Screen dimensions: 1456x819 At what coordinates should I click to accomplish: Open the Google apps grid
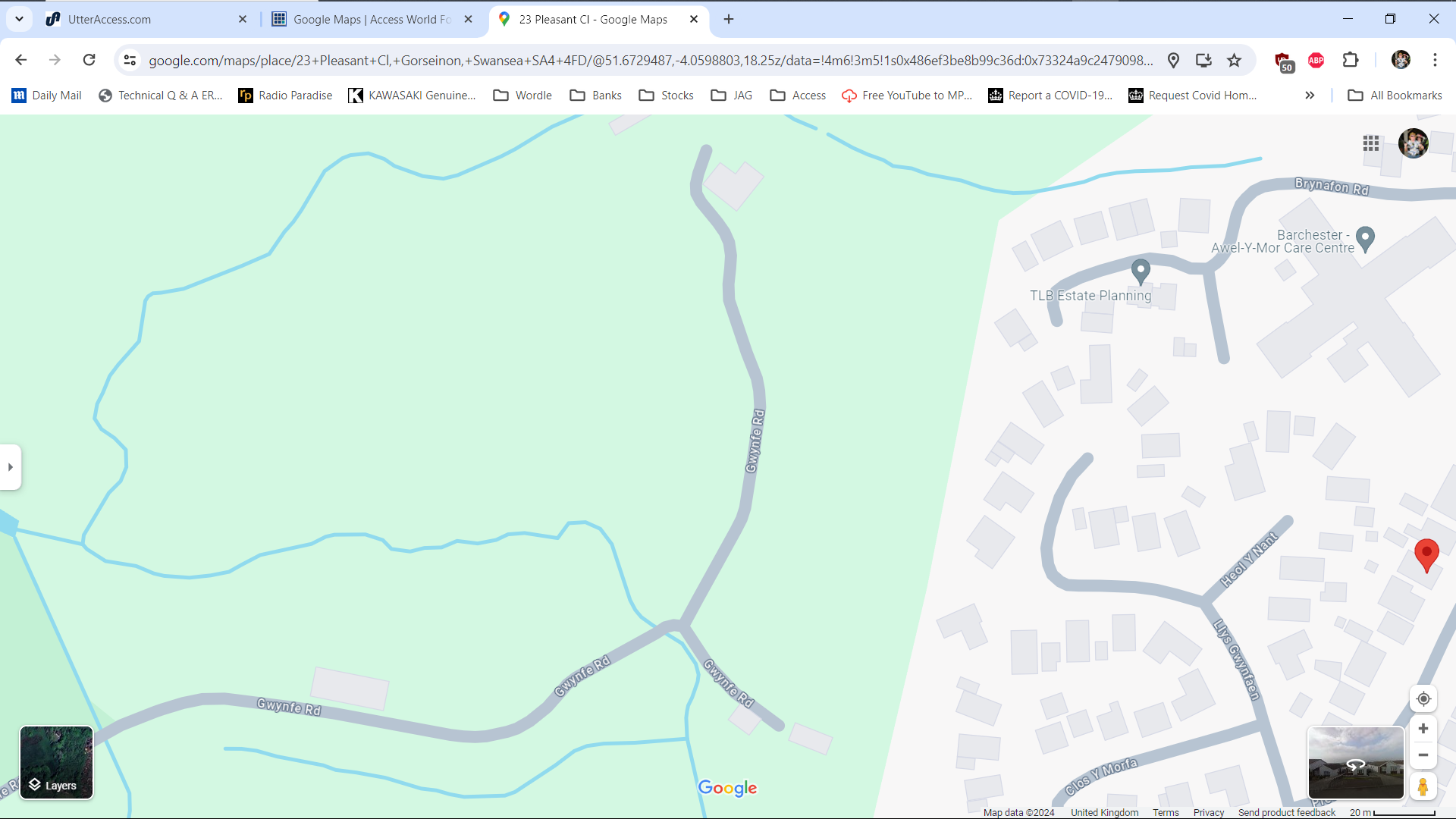click(1370, 143)
